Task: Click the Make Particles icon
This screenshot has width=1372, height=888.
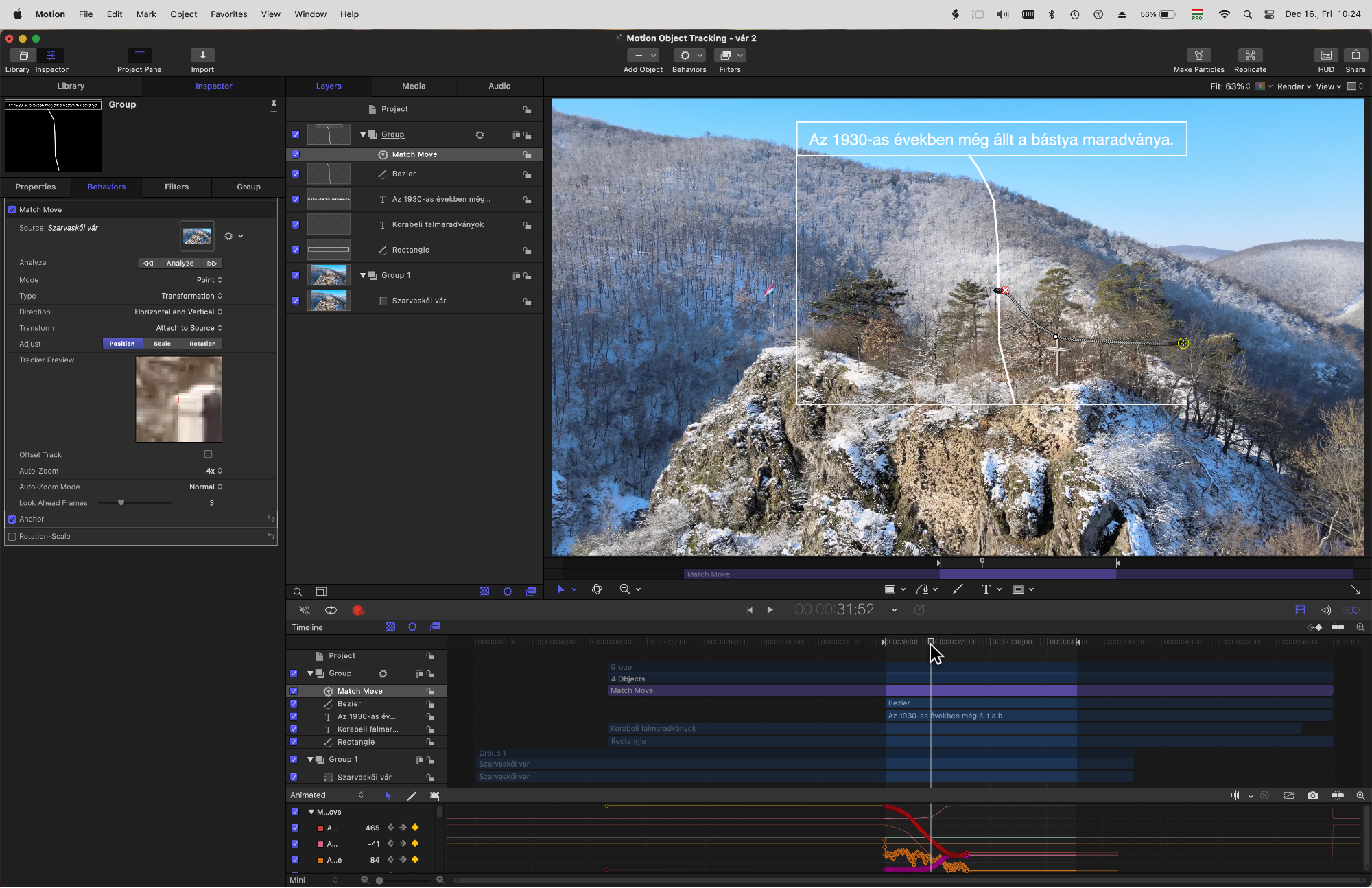Action: 1198,56
